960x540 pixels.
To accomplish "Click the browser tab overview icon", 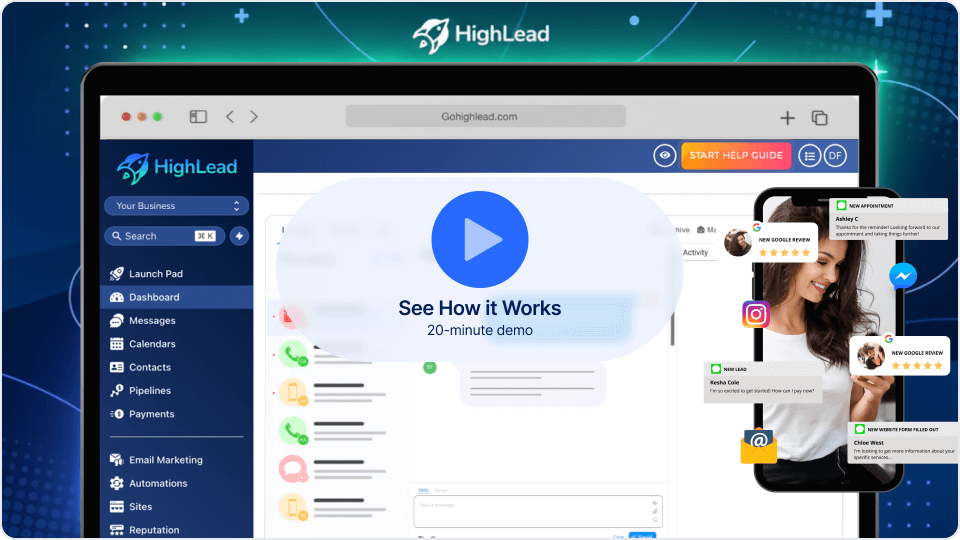I will point(819,118).
